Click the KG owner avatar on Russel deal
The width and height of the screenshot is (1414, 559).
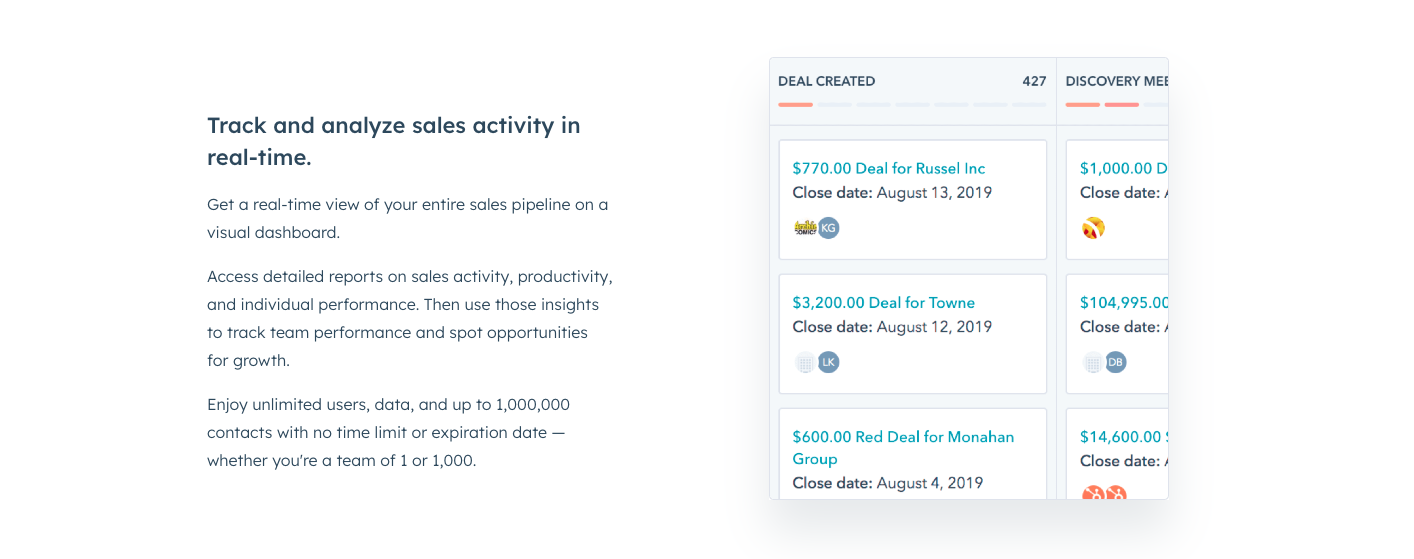[828, 228]
